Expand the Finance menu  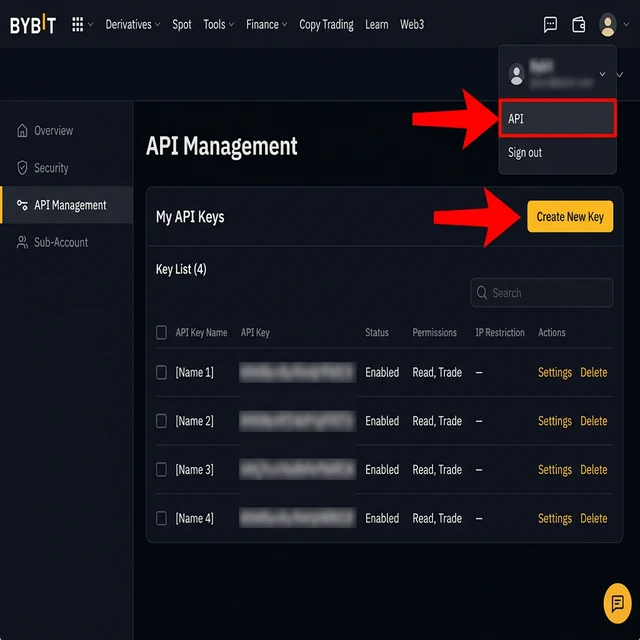point(267,24)
